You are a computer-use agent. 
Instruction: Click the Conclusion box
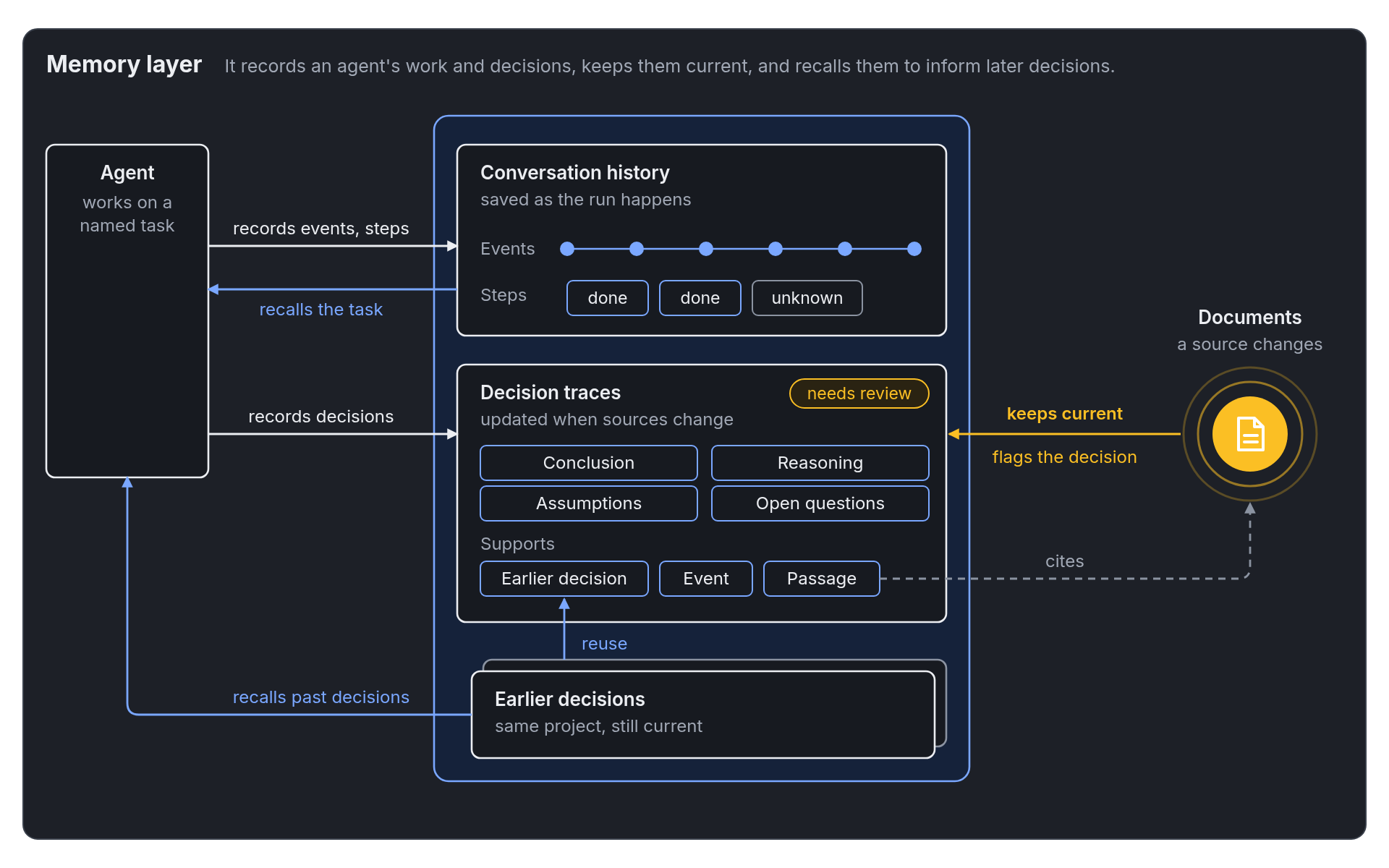tap(589, 463)
